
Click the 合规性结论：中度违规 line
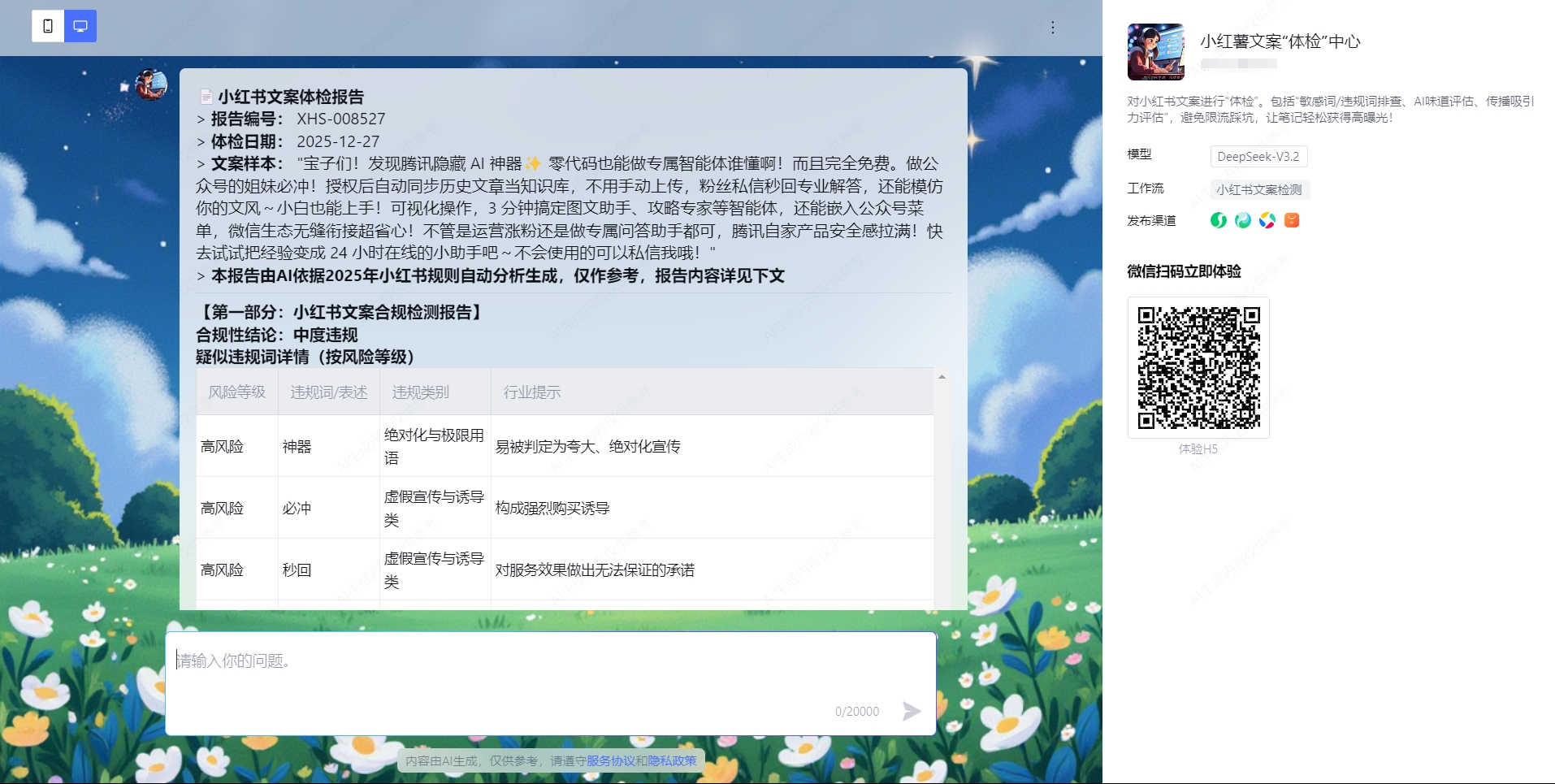click(277, 335)
